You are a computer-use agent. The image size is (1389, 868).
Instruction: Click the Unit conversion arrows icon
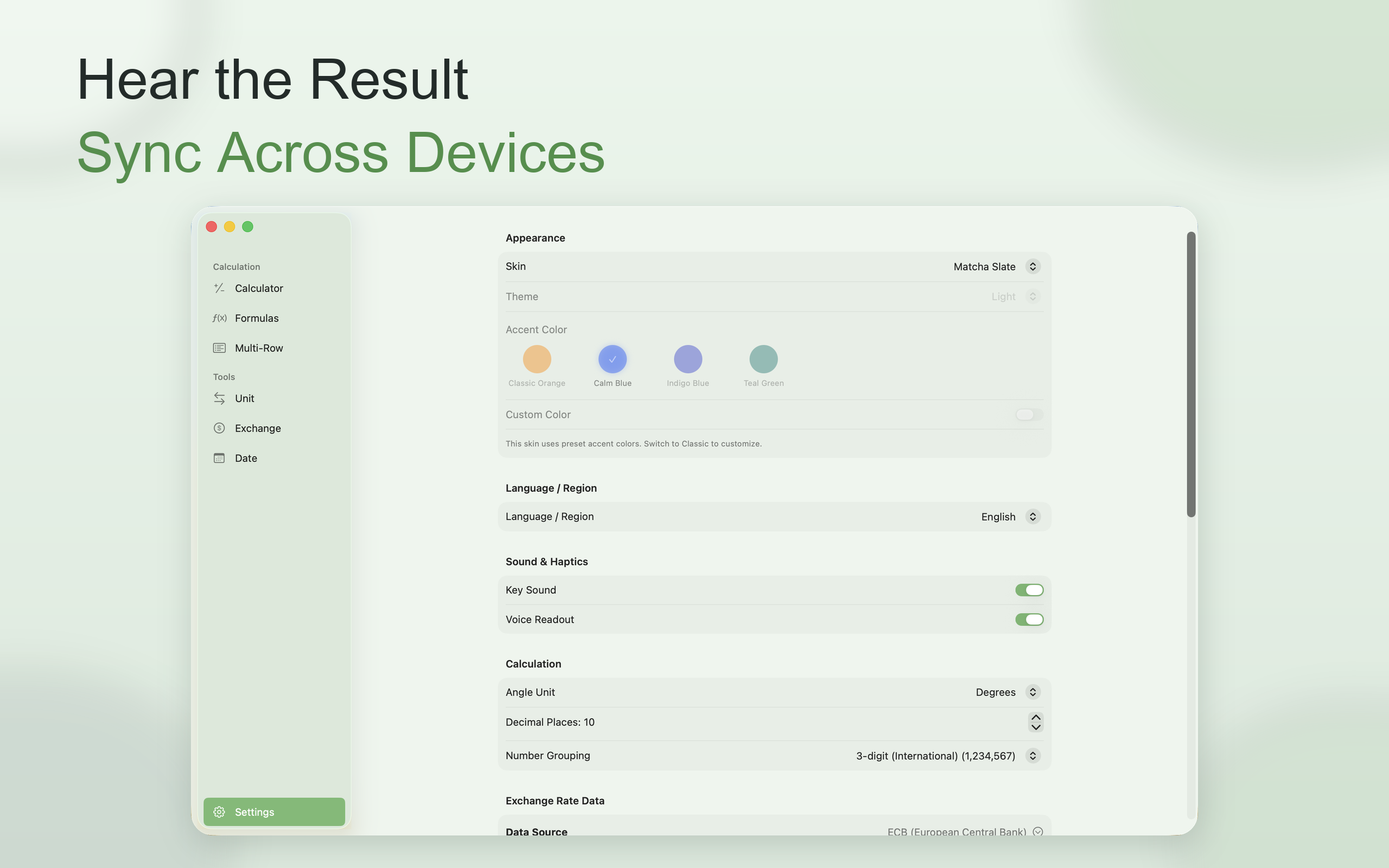[x=219, y=398]
